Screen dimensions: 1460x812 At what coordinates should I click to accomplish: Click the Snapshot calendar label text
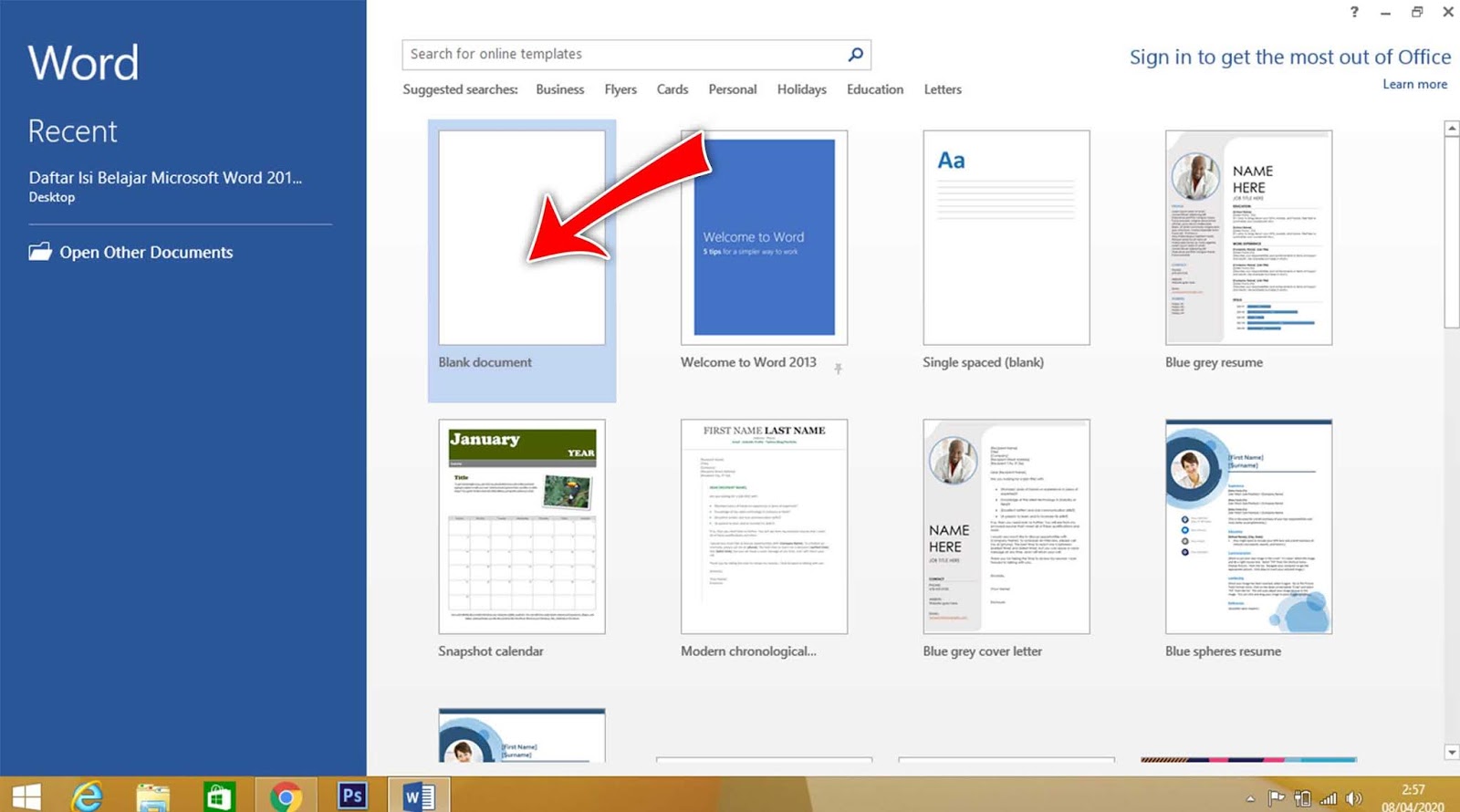490,651
